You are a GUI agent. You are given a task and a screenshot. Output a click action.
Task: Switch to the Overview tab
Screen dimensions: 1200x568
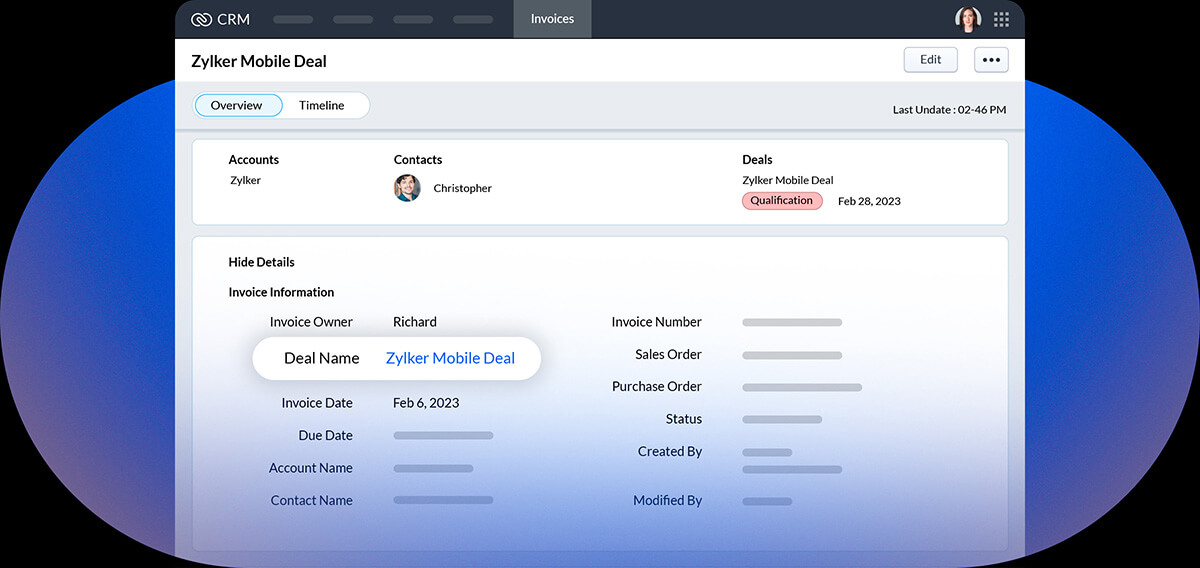coord(237,105)
